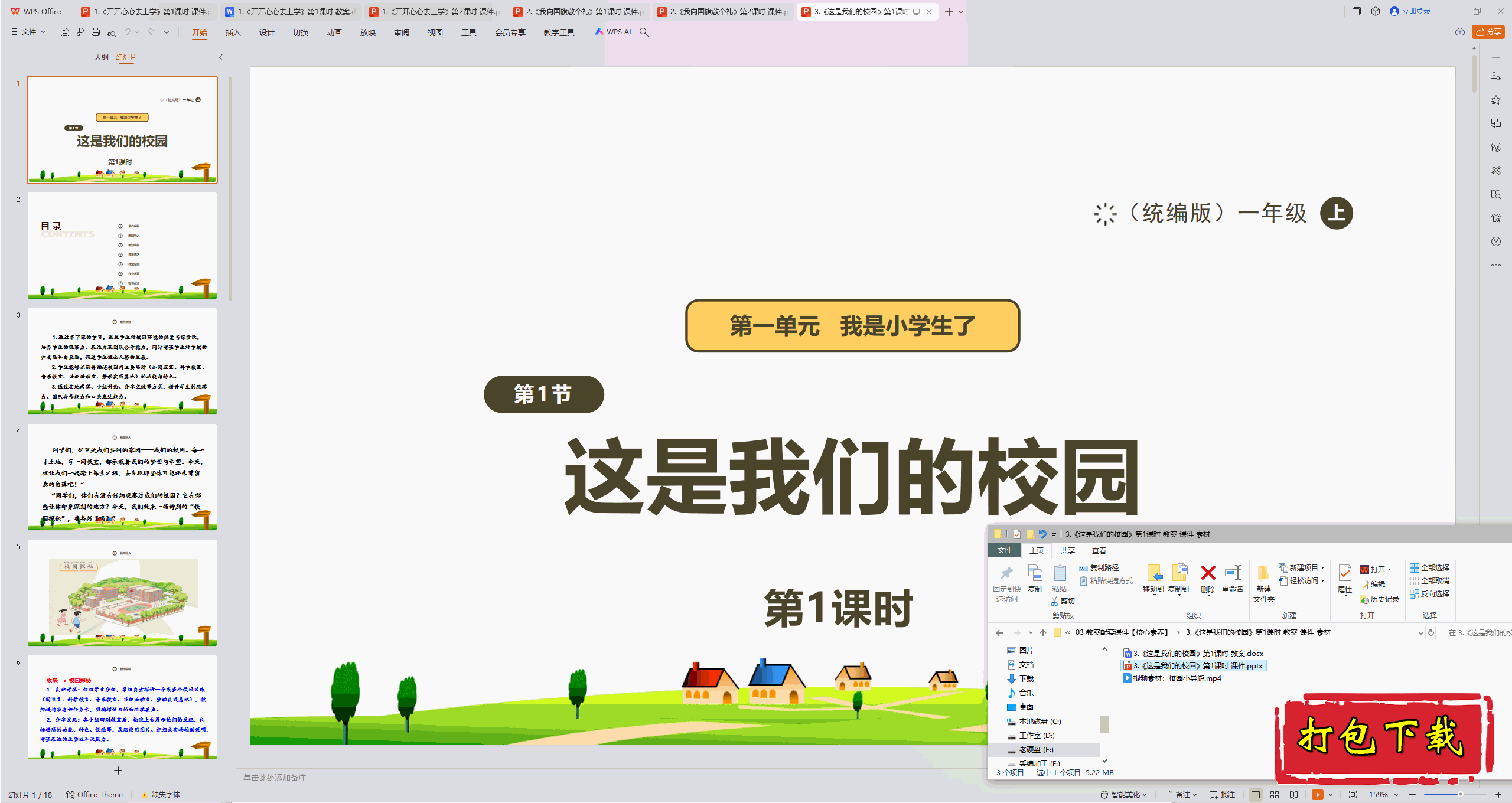
Task: Click 历史记录 in Explorer ribbon
Action: pos(1380,599)
